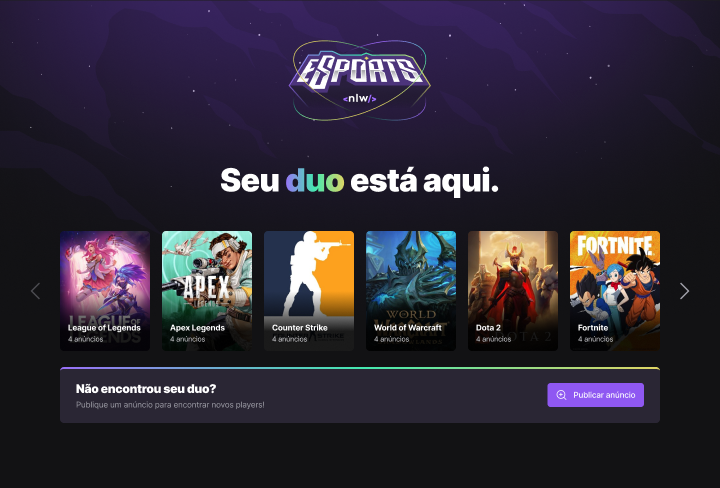
Task: Click the Não encontrou seu duo? heading
Action: click(x=146, y=389)
